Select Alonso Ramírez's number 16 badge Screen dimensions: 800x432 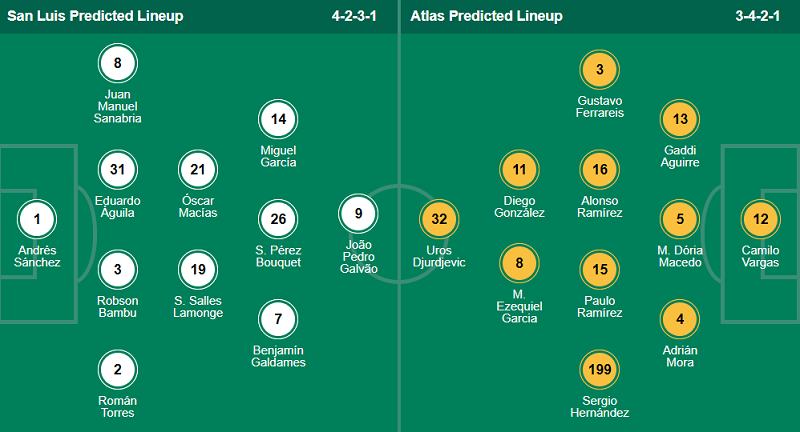[x=600, y=169]
